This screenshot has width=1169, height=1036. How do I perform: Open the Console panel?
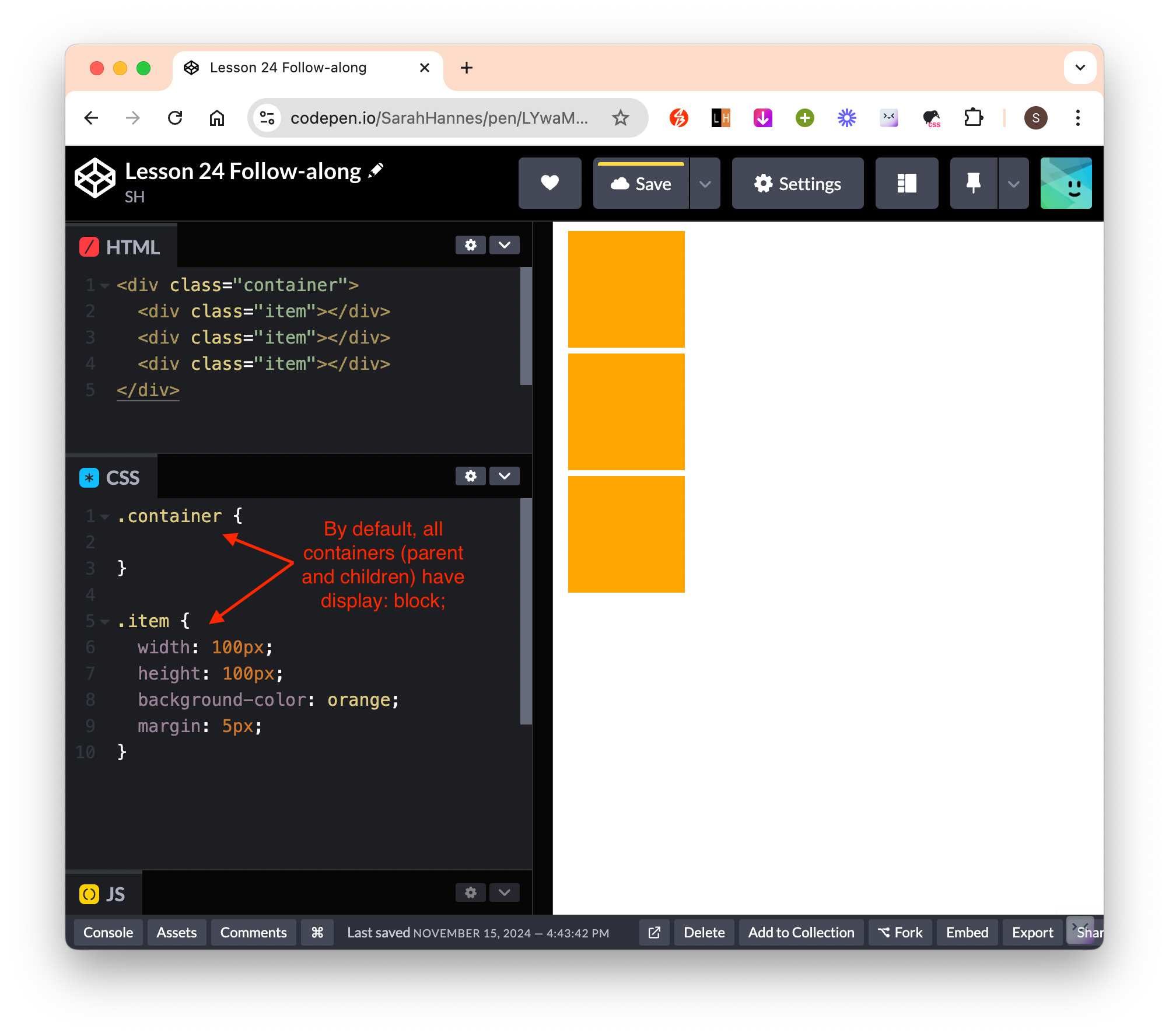108,932
